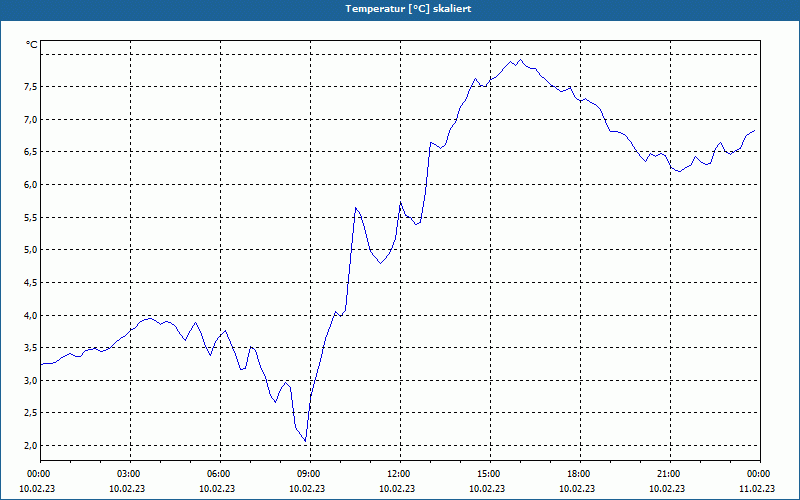Click the 15:00 time label
Image resolution: width=800 pixels, height=500 pixels.
(x=490, y=474)
